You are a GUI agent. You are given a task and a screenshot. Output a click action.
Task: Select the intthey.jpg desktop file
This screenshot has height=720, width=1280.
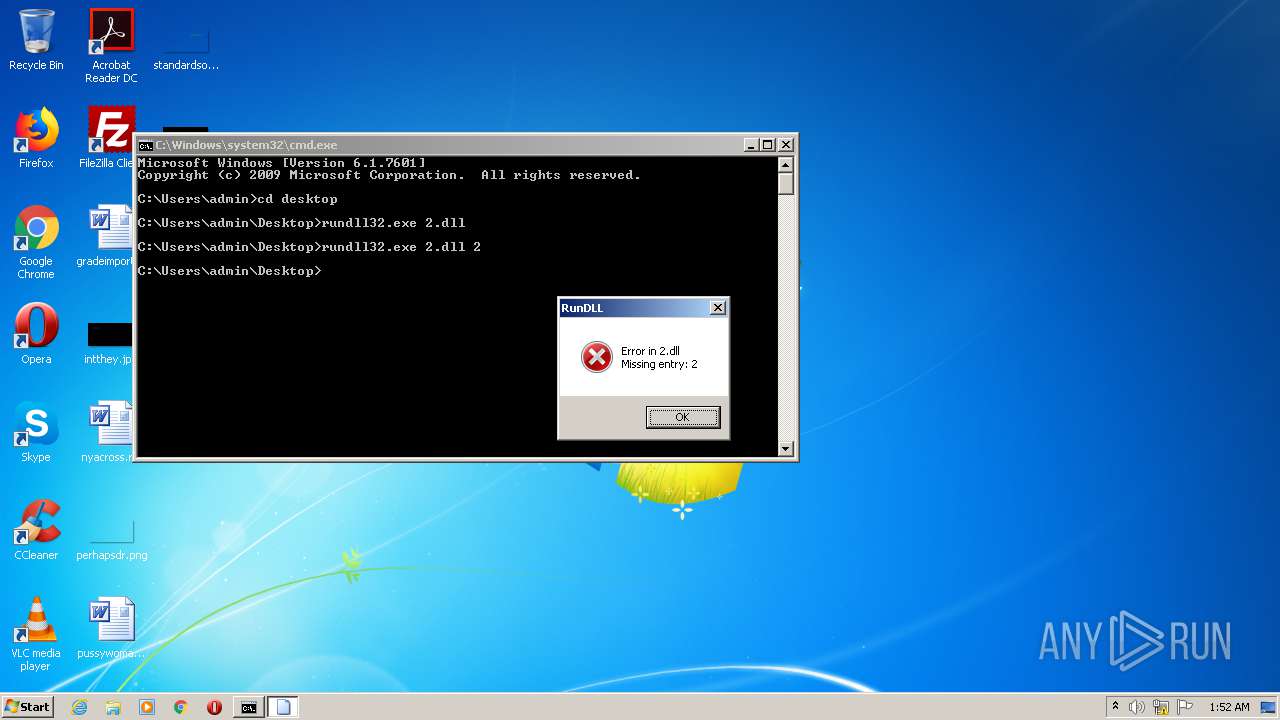pyautogui.click(x=108, y=342)
